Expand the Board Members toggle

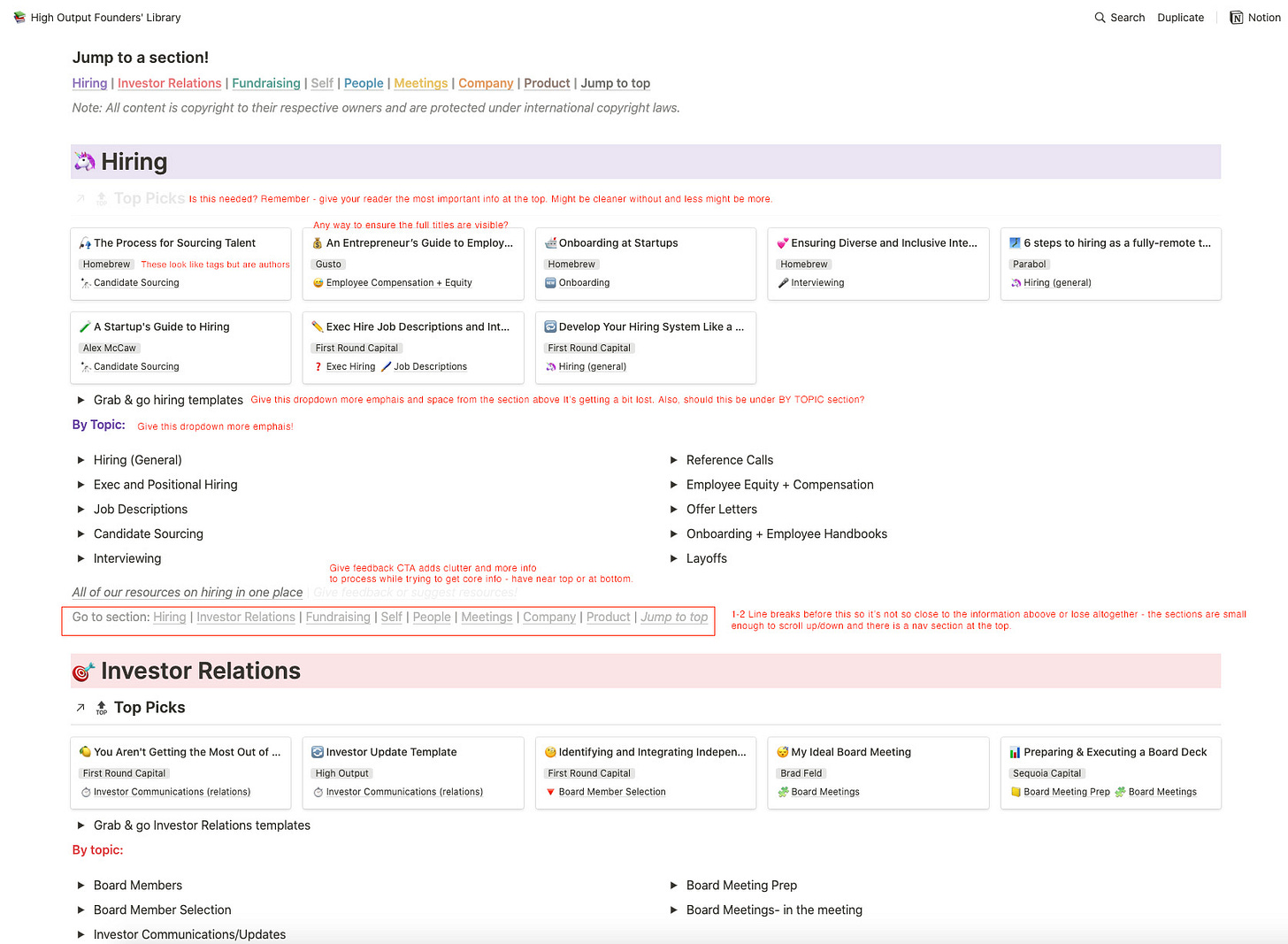pyautogui.click(x=80, y=886)
